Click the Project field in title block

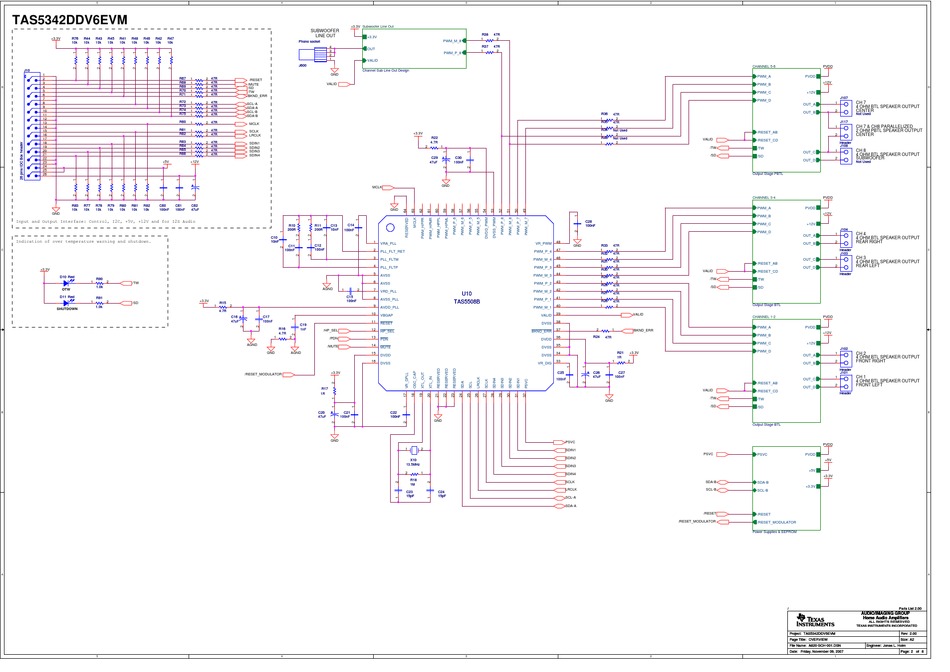pos(842,633)
